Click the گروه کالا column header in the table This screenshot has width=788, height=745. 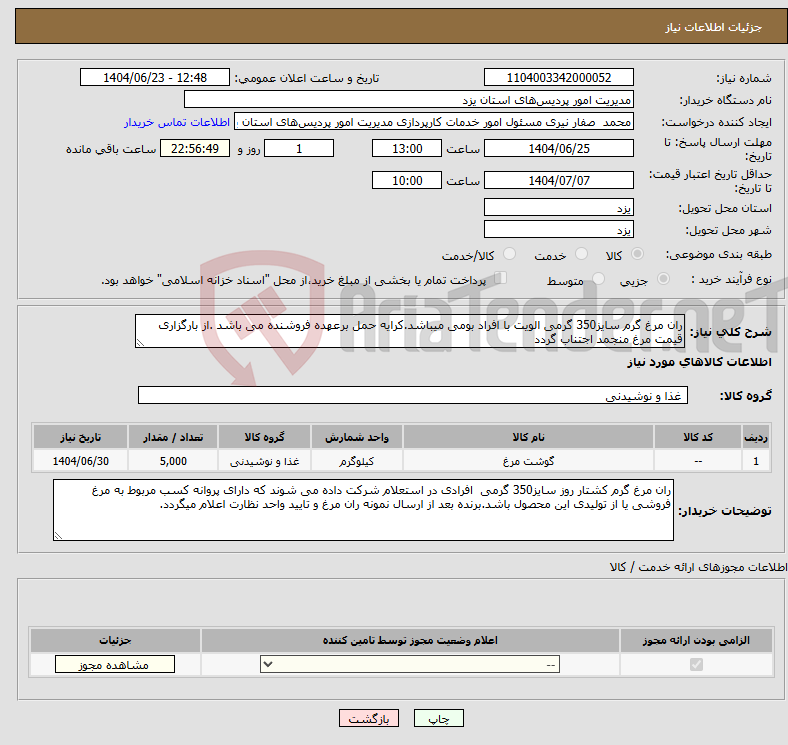264,437
